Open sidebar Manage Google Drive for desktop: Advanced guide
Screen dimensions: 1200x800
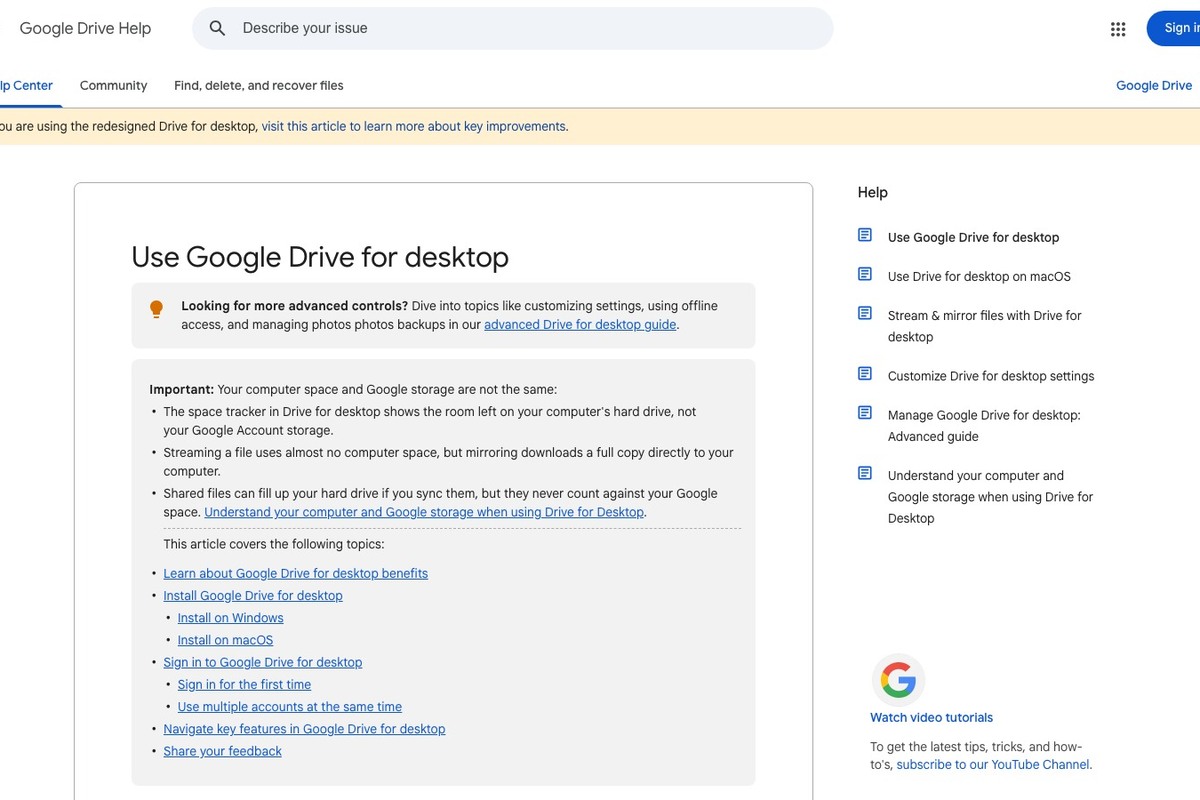pyautogui.click(x=984, y=426)
